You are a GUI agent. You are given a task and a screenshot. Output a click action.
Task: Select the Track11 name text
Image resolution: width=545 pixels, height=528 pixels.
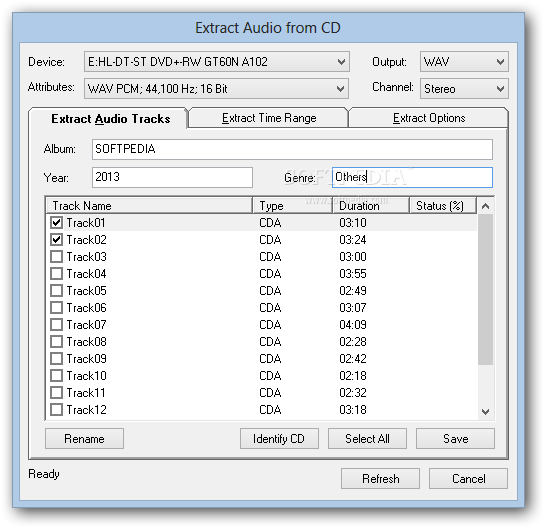click(86, 393)
